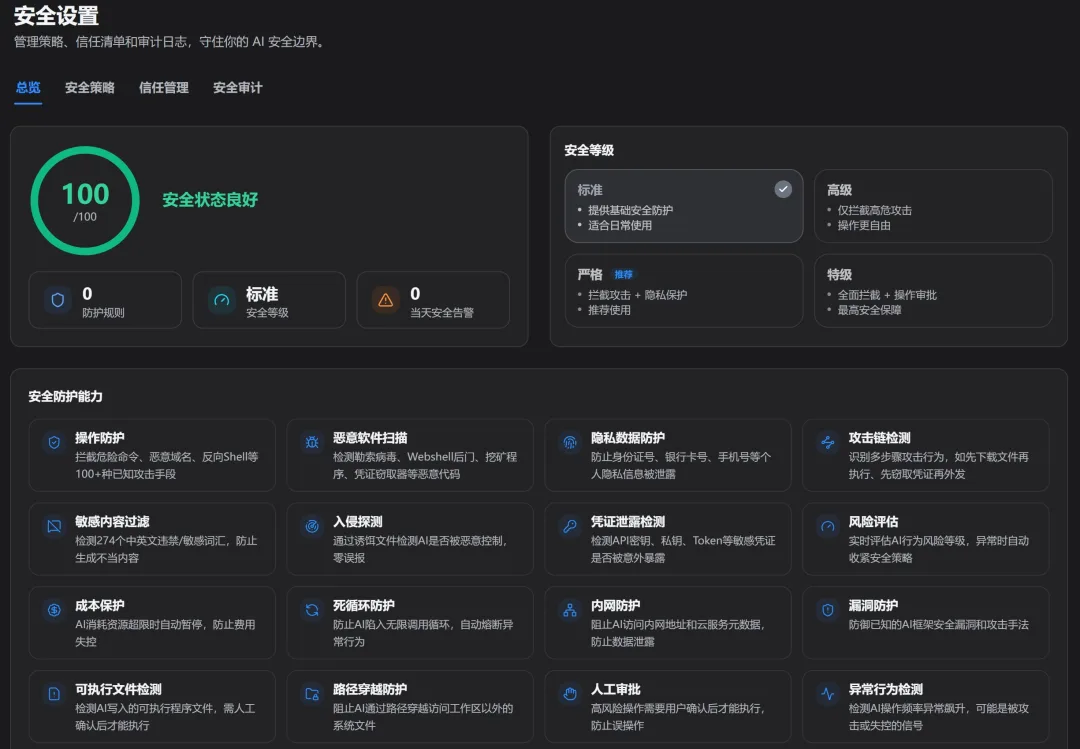Open the 安全审计 tab
The height and width of the screenshot is (749, 1080).
(238, 88)
